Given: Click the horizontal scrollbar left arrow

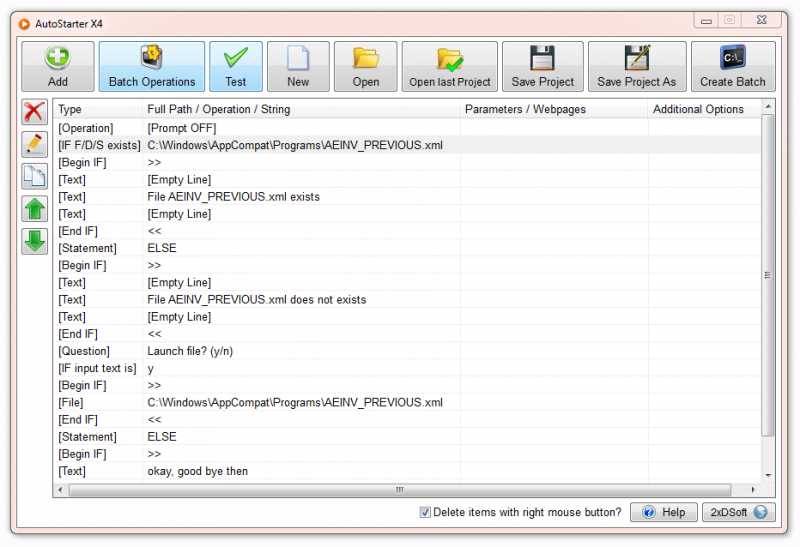Looking at the screenshot, I should pyautogui.click(x=61, y=490).
